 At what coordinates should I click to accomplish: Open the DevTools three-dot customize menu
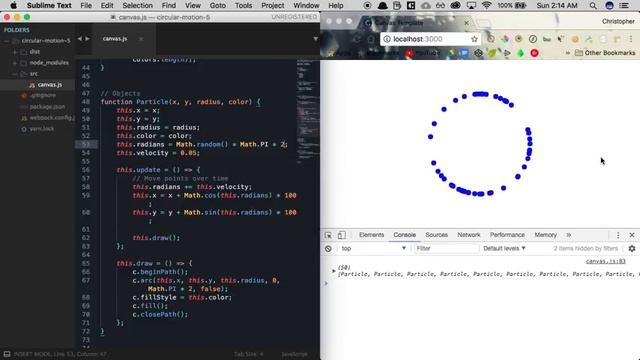point(618,235)
